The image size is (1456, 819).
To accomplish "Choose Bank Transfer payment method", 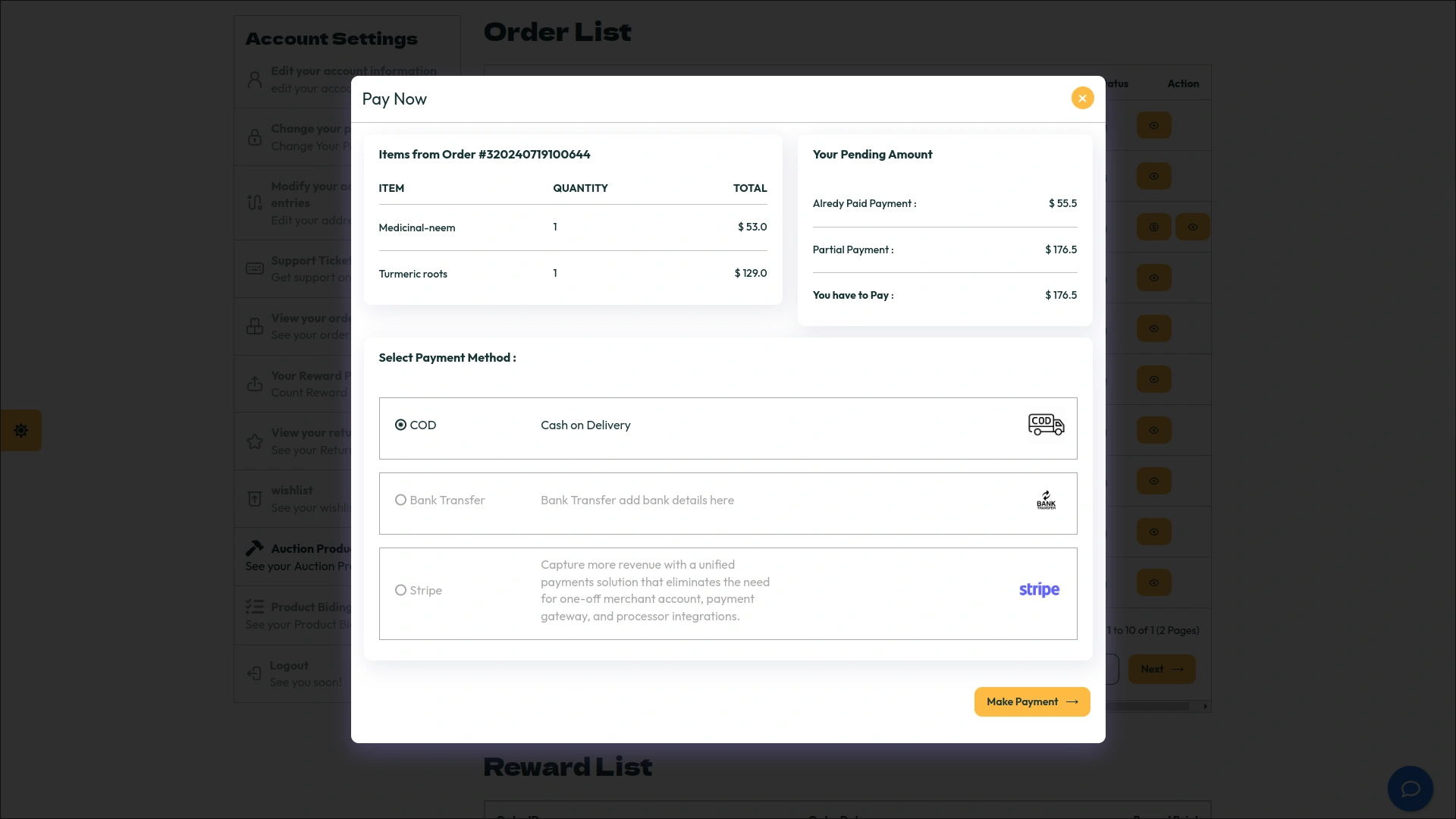I will [400, 500].
